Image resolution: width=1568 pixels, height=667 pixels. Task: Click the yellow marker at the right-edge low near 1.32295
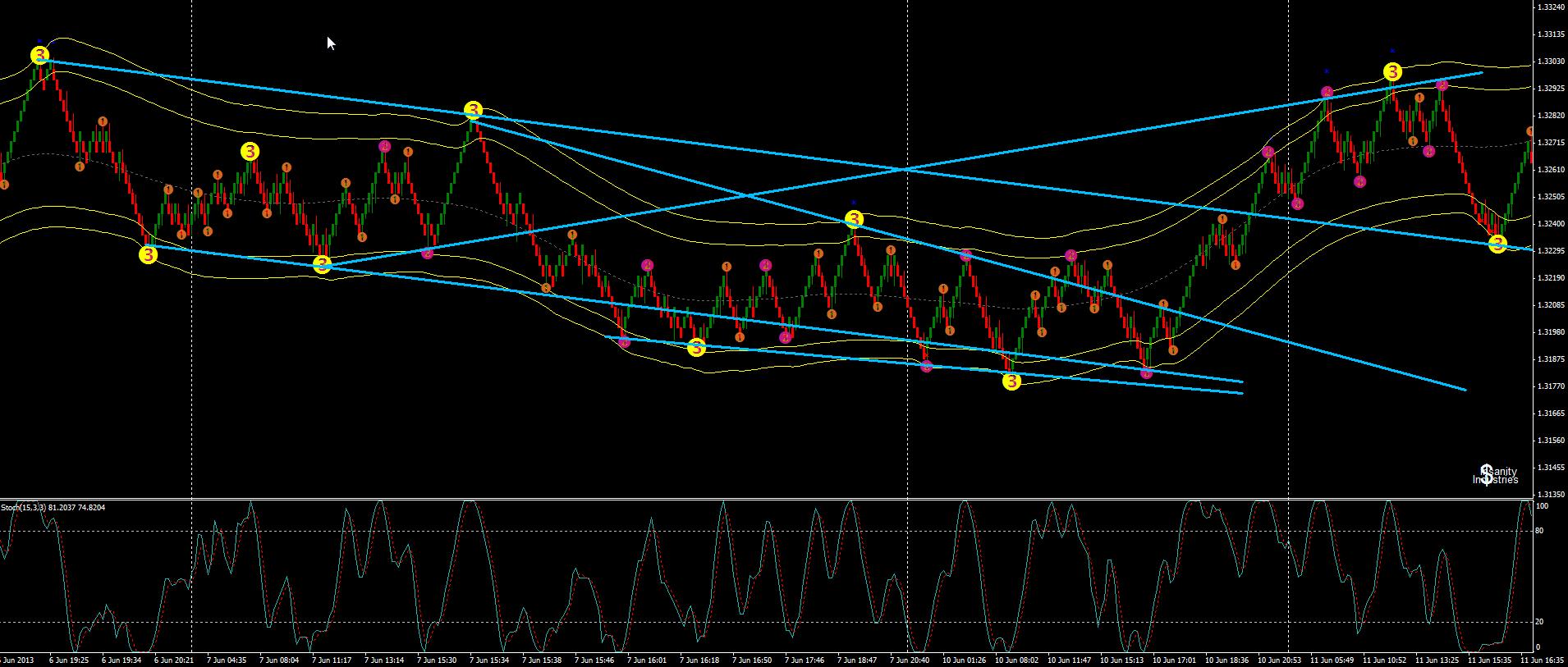point(1497,243)
